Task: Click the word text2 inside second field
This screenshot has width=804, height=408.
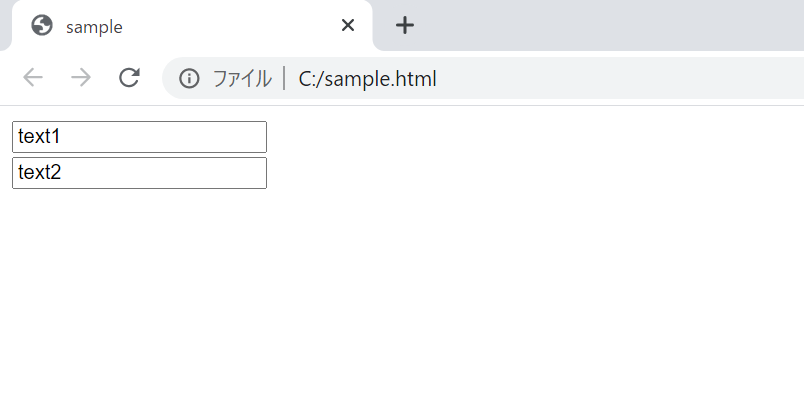Action: point(40,173)
